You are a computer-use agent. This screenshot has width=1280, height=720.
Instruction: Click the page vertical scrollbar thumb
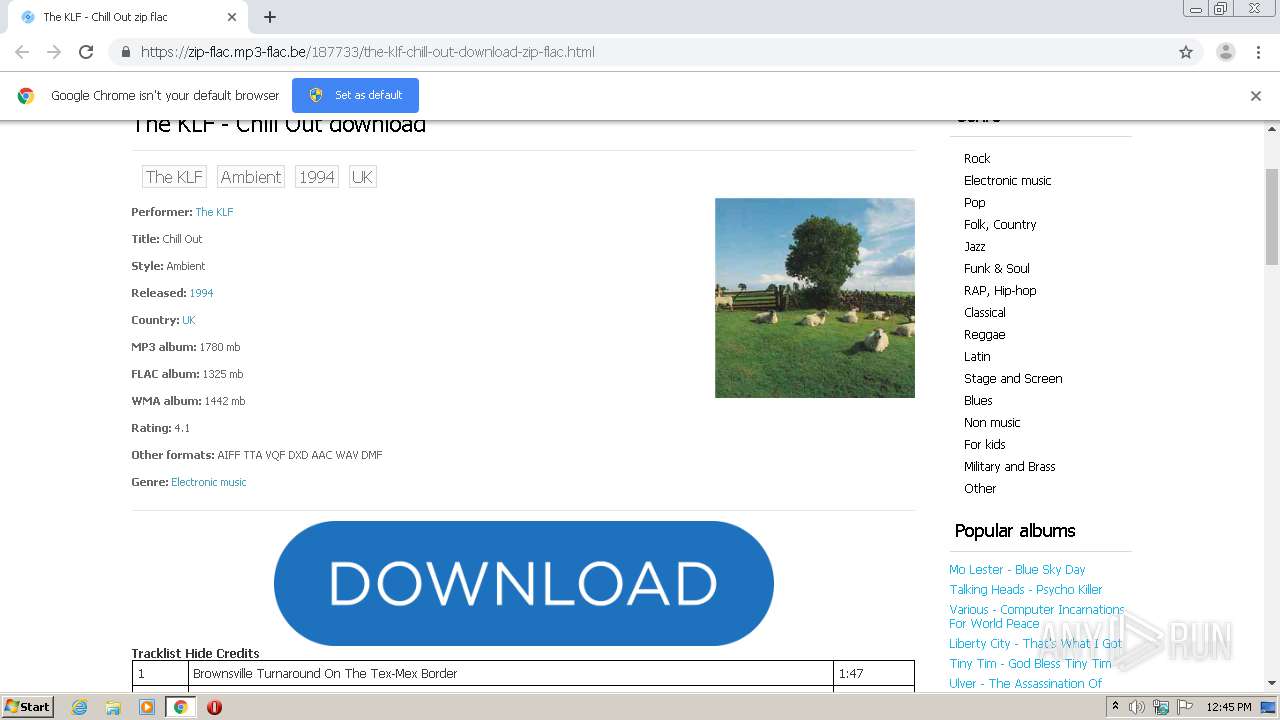tap(1272, 216)
